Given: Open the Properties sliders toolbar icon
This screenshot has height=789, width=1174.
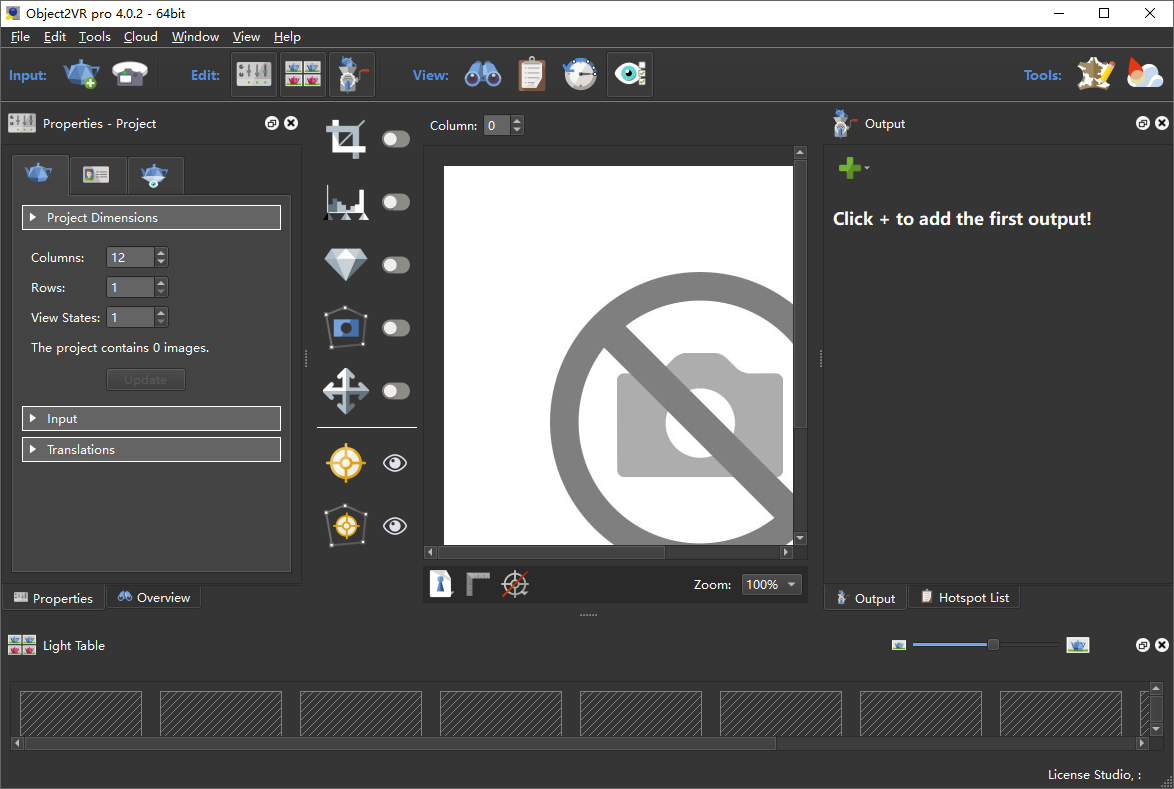Looking at the screenshot, I should [x=254, y=74].
